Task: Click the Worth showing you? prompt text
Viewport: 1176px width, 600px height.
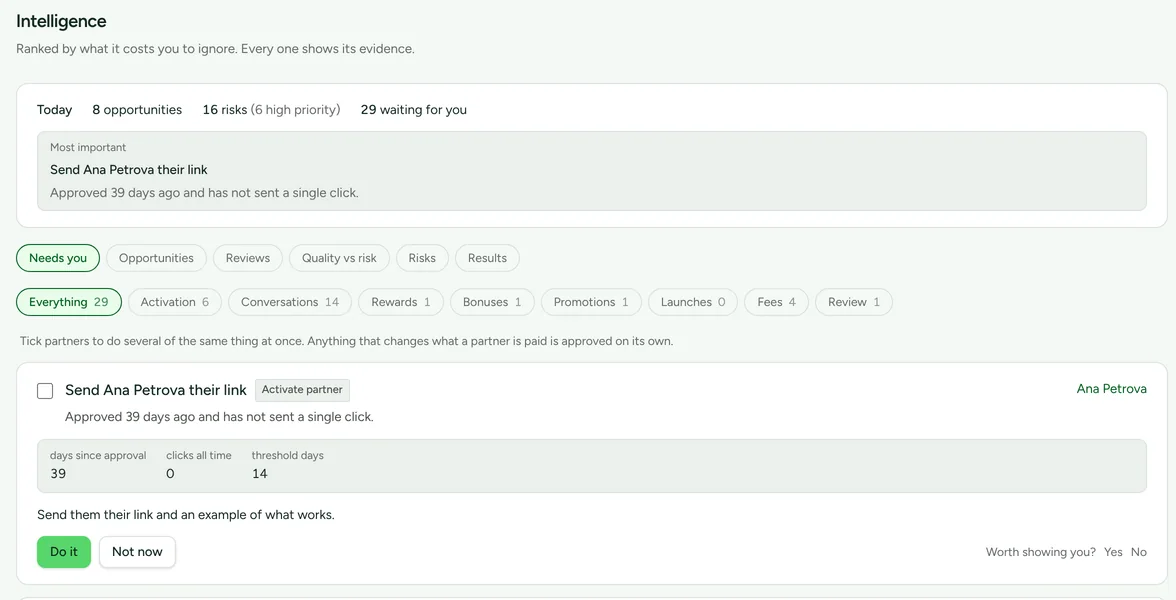Action: [x=1040, y=552]
